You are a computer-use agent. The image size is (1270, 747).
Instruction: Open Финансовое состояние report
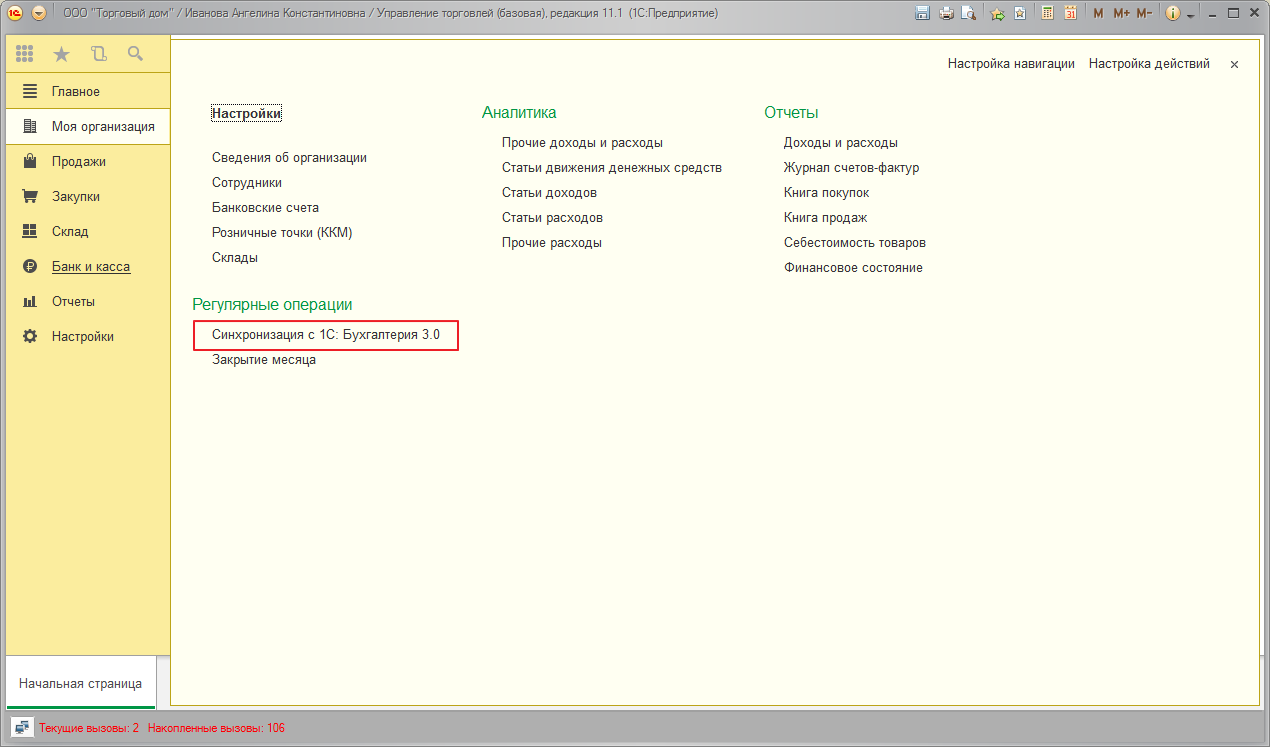(x=853, y=268)
